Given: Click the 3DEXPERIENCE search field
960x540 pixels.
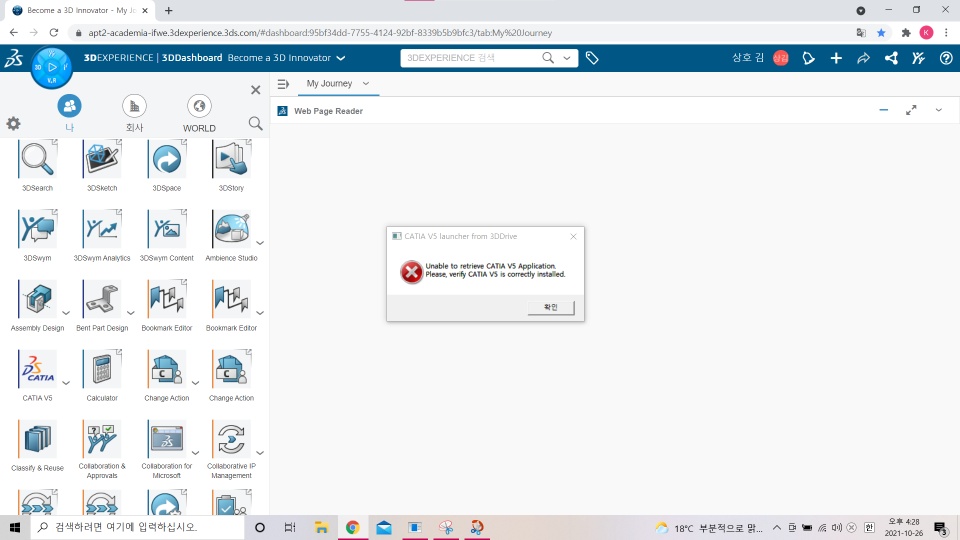Looking at the screenshot, I should 470,58.
